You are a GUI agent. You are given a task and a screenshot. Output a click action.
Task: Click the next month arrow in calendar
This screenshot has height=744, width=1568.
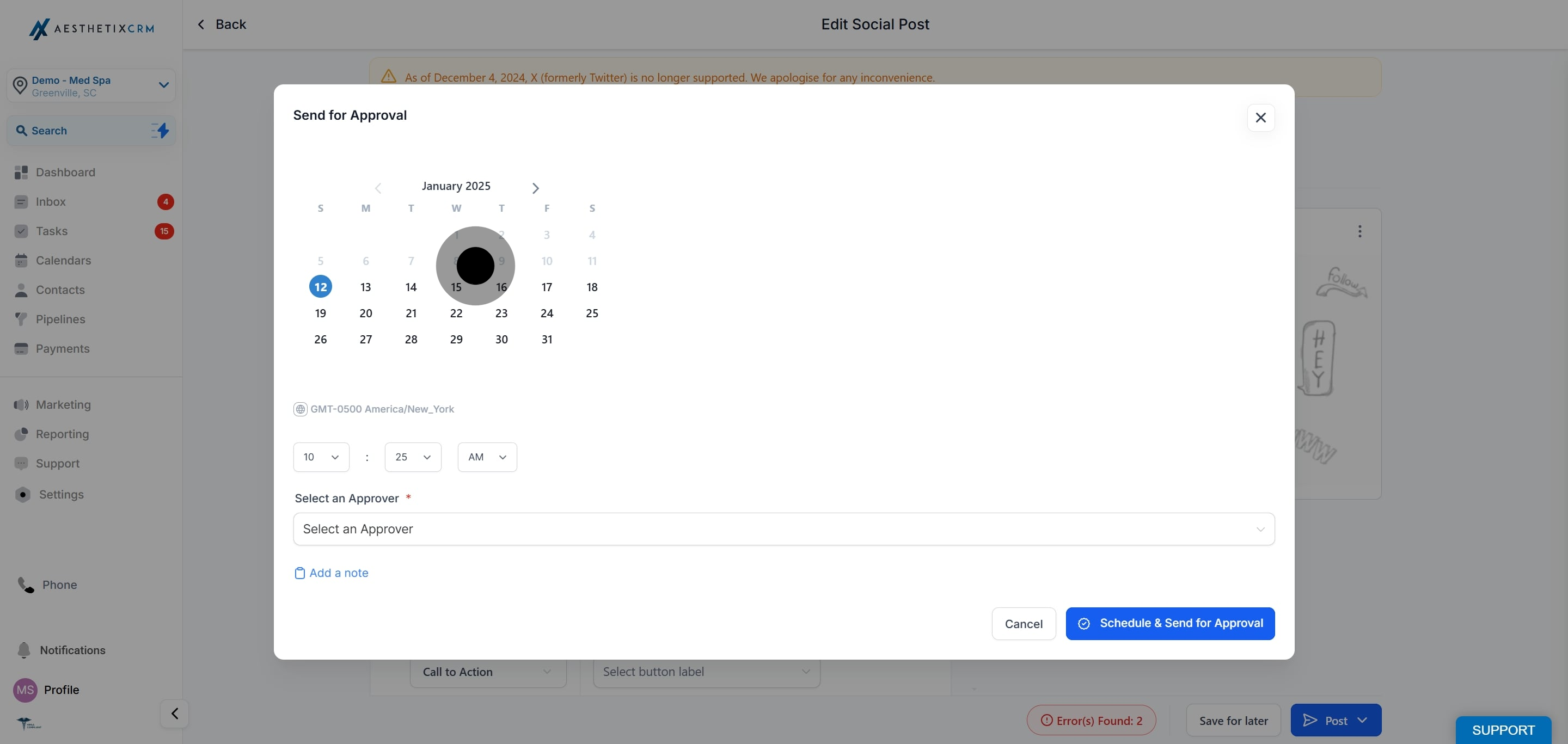535,188
